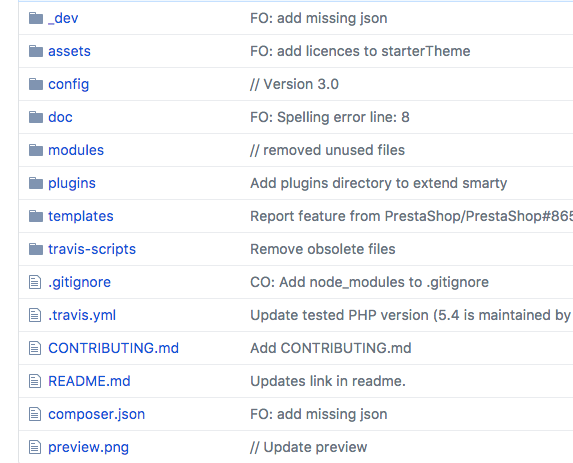
Task: Open commit "Add plugins directory to extend smarty"
Action: tap(379, 183)
